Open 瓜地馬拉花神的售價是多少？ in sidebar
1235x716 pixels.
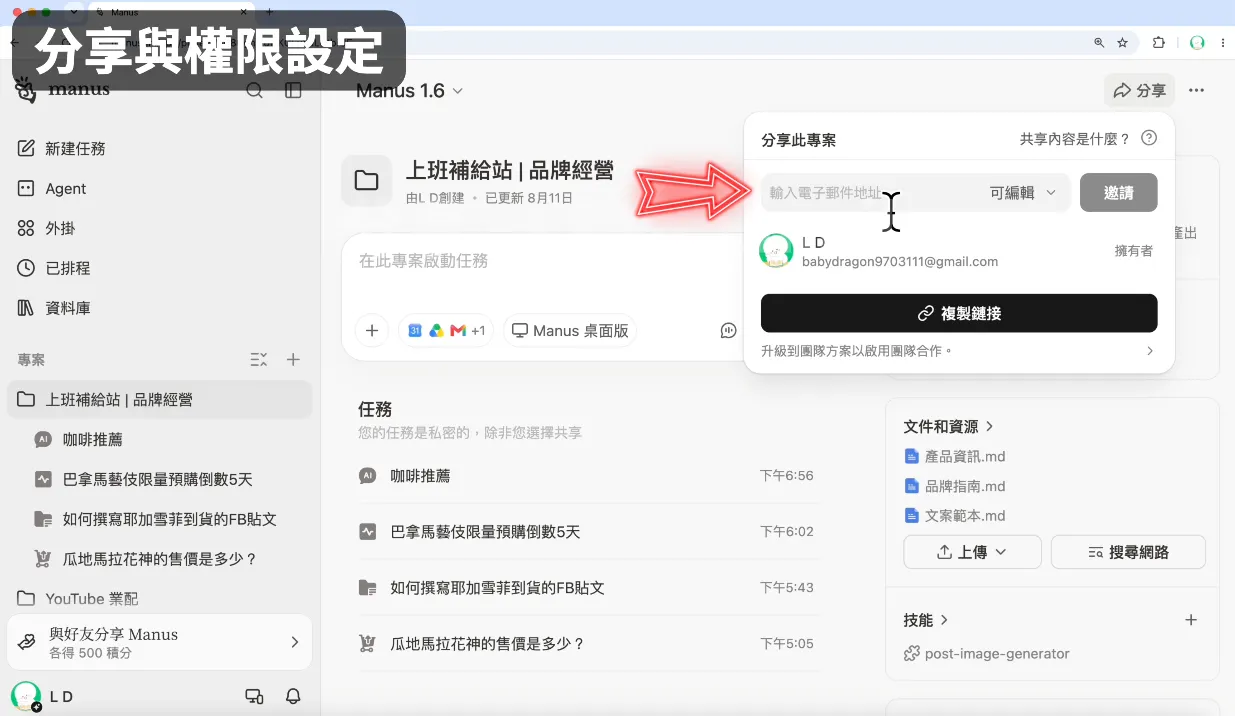click(160, 559)
